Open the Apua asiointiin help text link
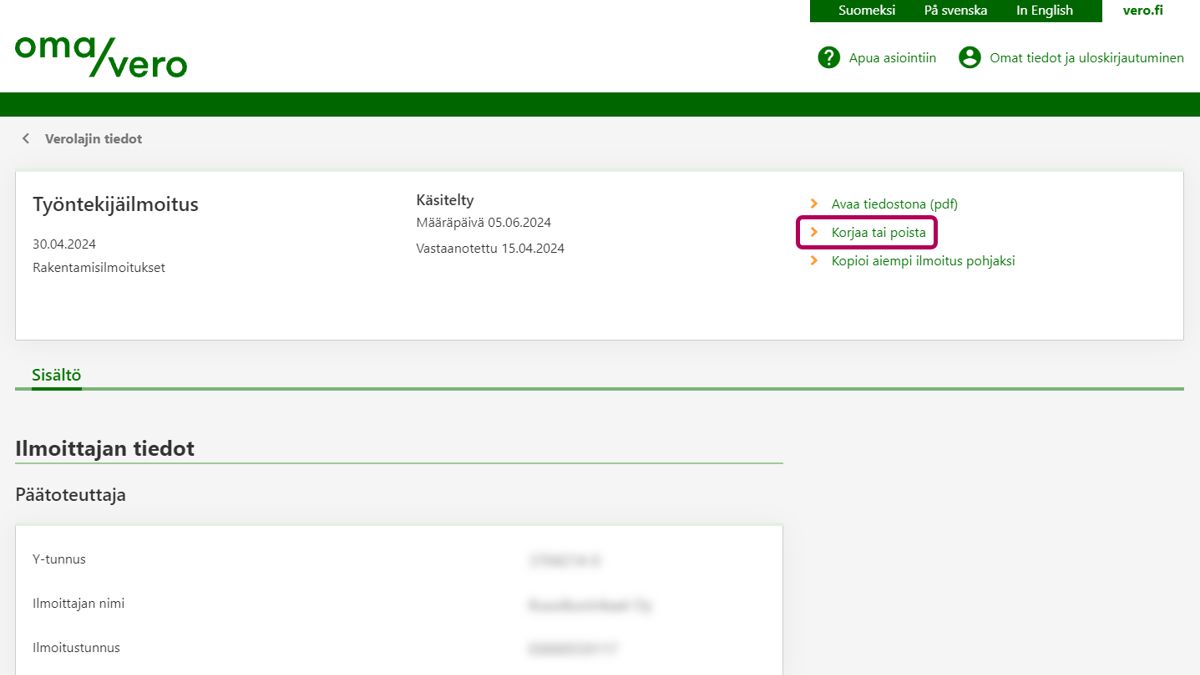This screenshot has width=1200, height=675. (892, 58)
